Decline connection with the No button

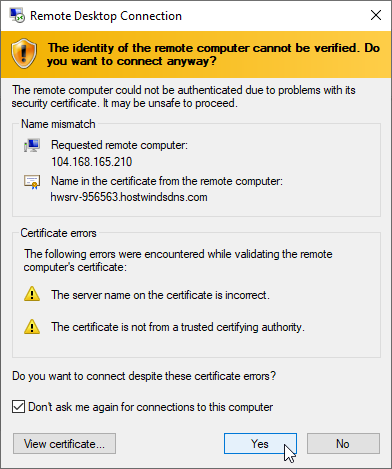click(x=343, y=444)
